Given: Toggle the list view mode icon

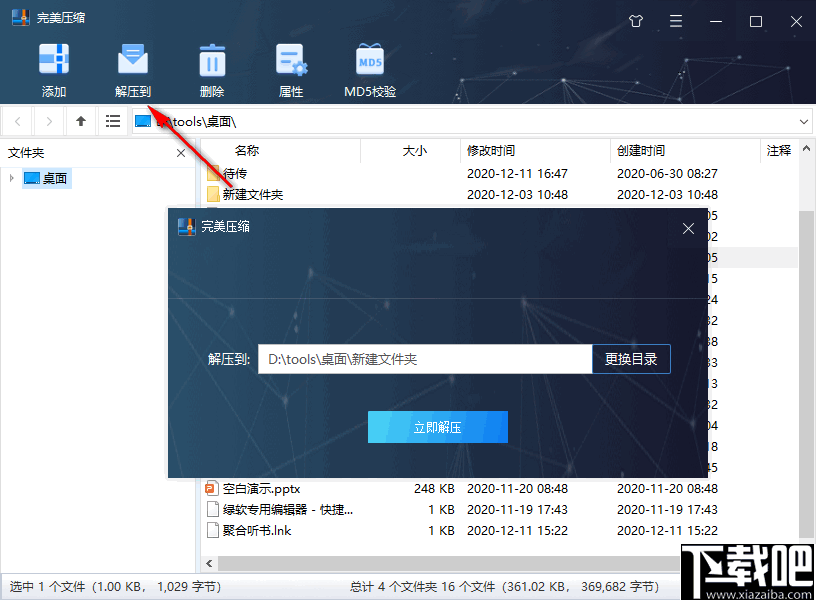Looking at the screenshot, I should tap(113, 122).
